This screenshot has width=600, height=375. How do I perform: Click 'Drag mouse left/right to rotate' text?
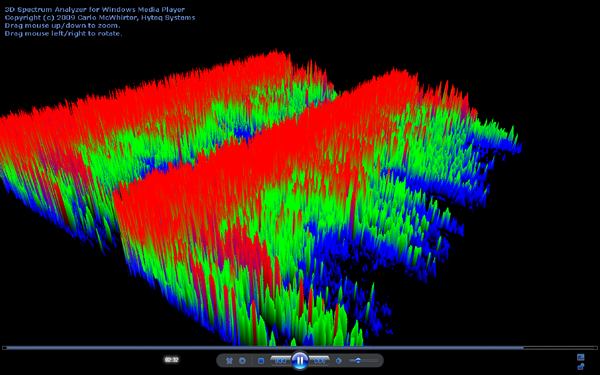(64, 34)
